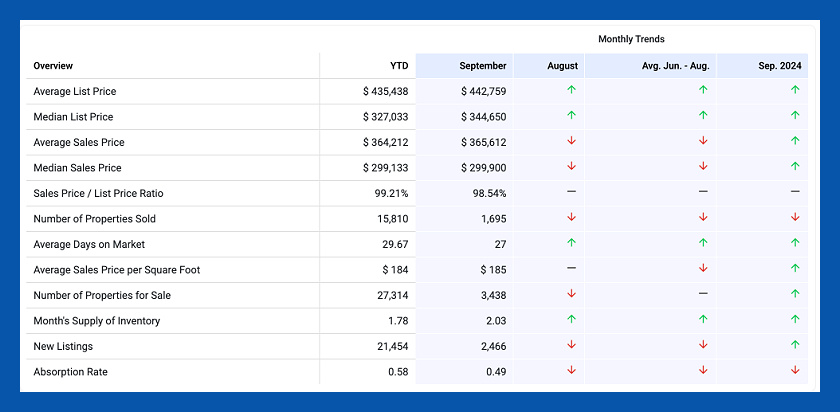Click Avg. Jun. - Aug. dash for Properties for Sale
Viewport: 840px width, 412px height.
[x=703, y=294]
